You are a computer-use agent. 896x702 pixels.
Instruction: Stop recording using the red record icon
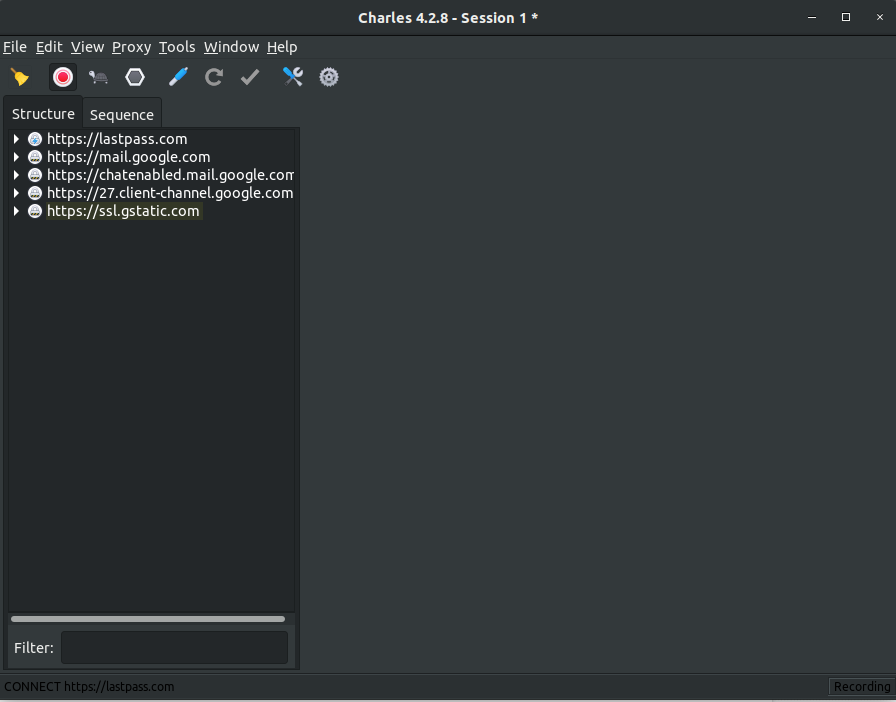click(62, 77)
